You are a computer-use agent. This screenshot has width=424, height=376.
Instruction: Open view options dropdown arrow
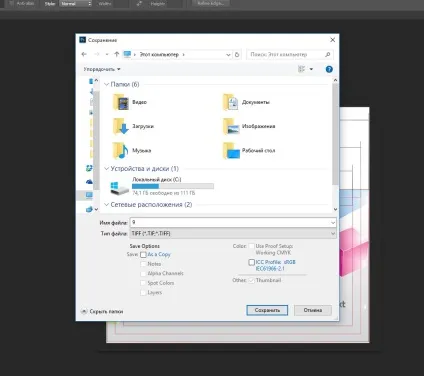click(311, 69)
